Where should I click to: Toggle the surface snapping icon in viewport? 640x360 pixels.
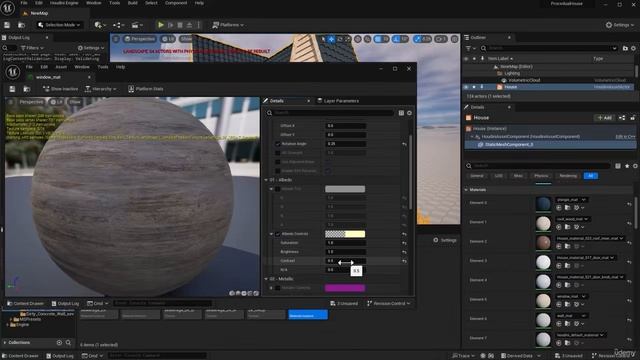tap(367, 39)
